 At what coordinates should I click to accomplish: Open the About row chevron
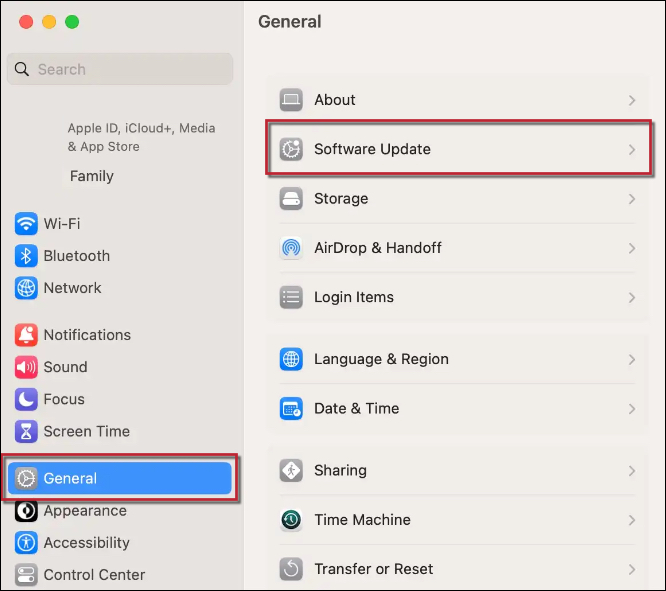tap(632, 100)
